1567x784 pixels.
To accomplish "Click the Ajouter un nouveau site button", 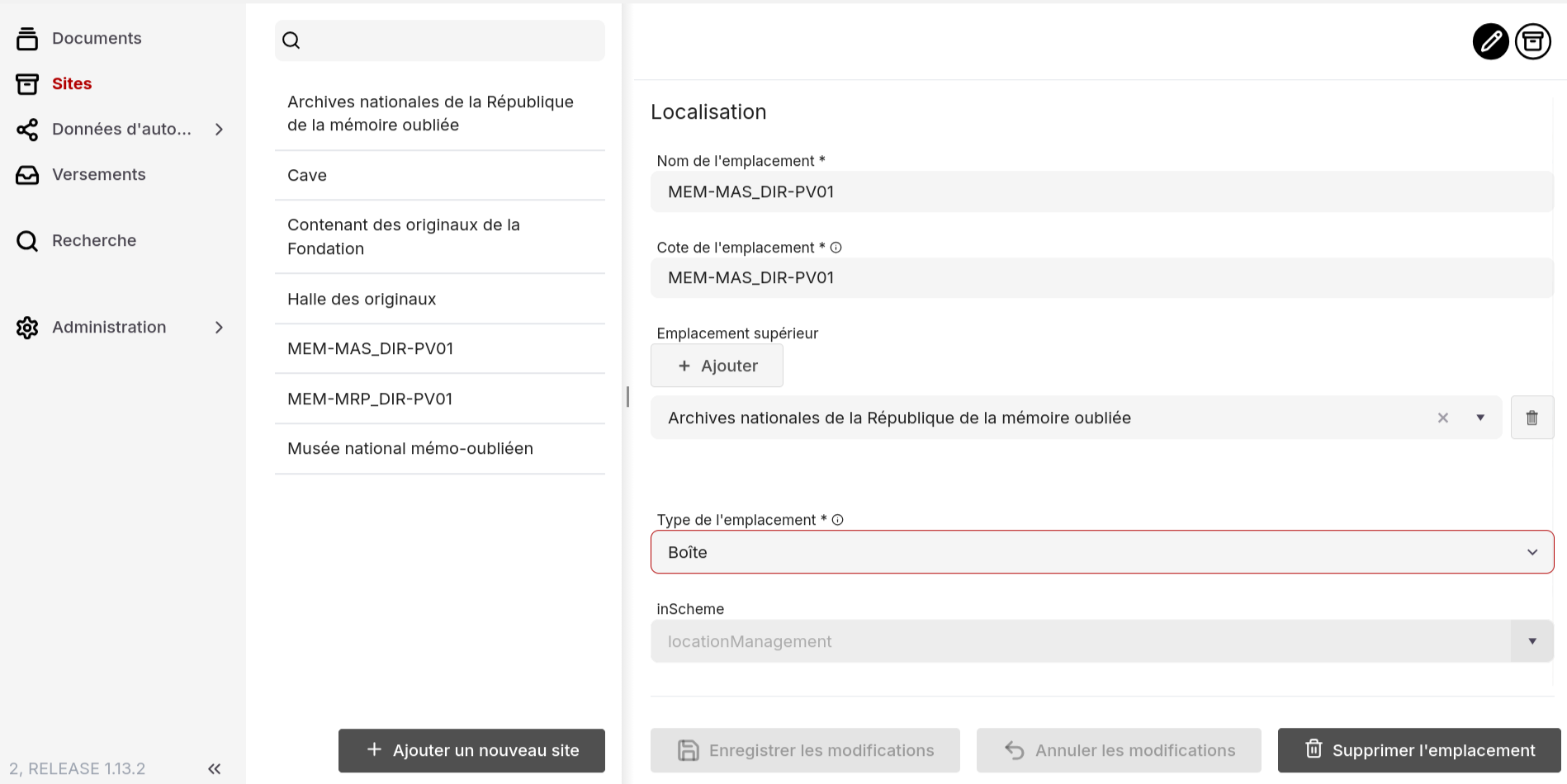I will [471, 750].
